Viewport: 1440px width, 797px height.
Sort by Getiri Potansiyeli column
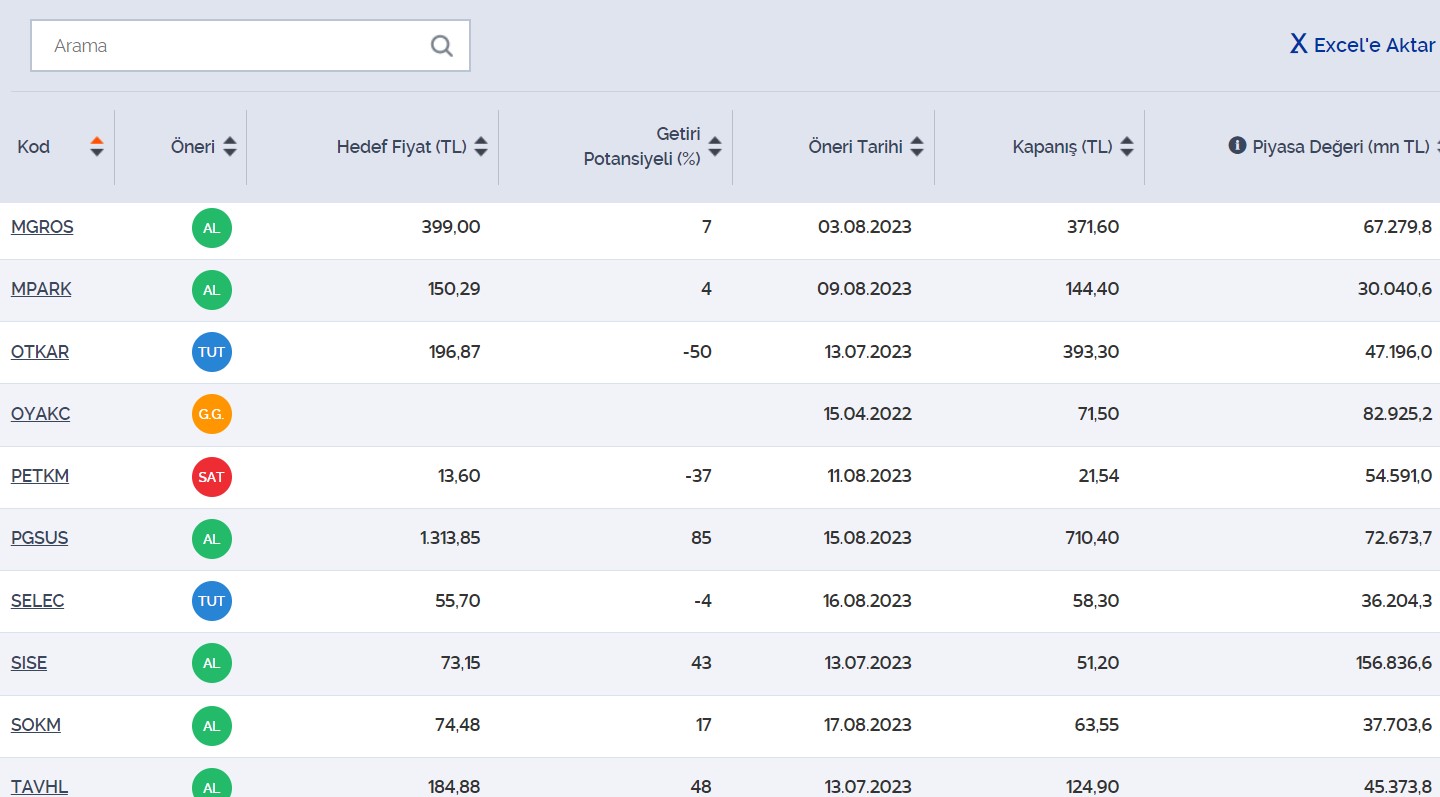coord(715,149)
